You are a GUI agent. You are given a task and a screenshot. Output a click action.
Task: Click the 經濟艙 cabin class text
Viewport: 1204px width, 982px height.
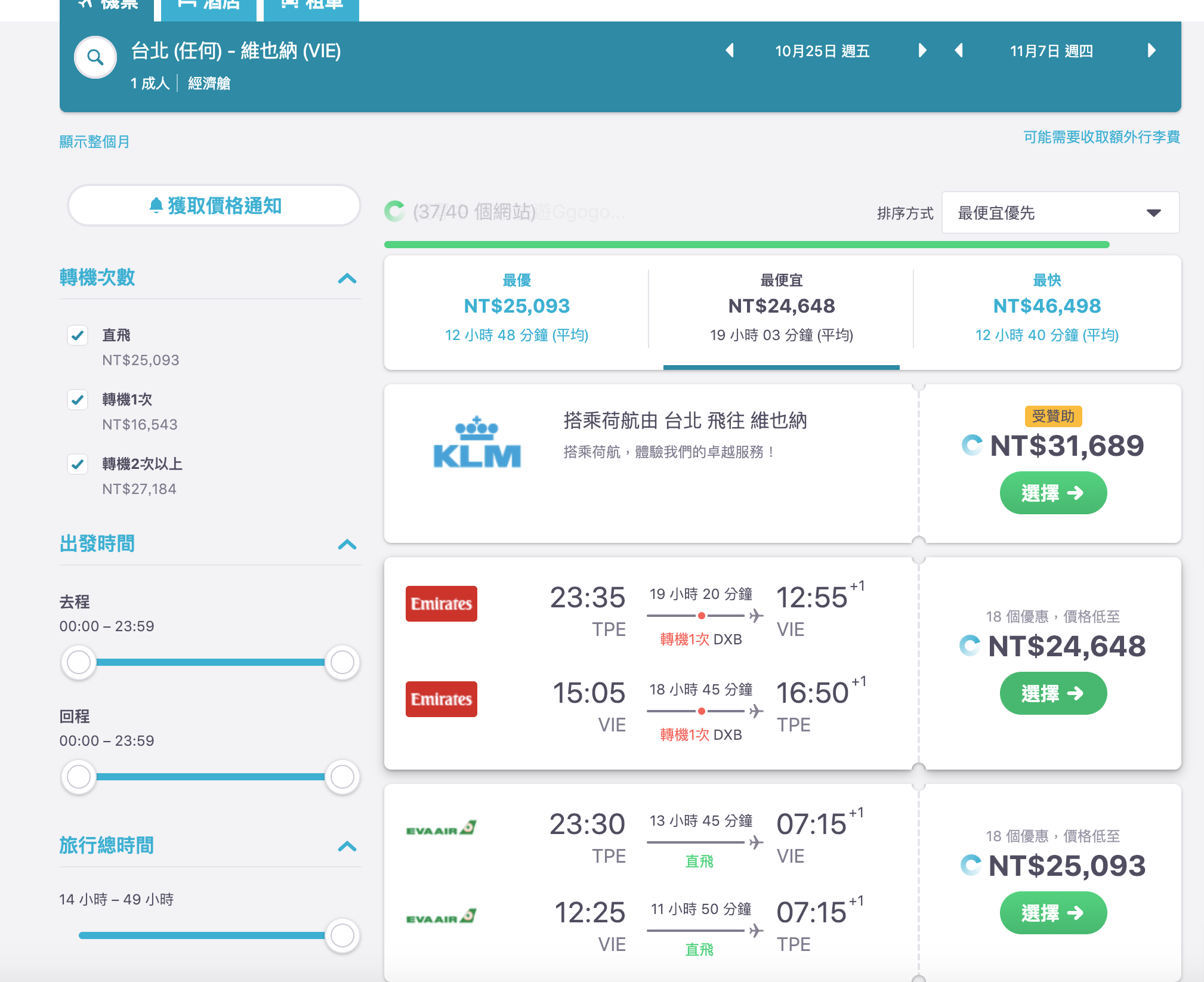(x=209, y=84)
